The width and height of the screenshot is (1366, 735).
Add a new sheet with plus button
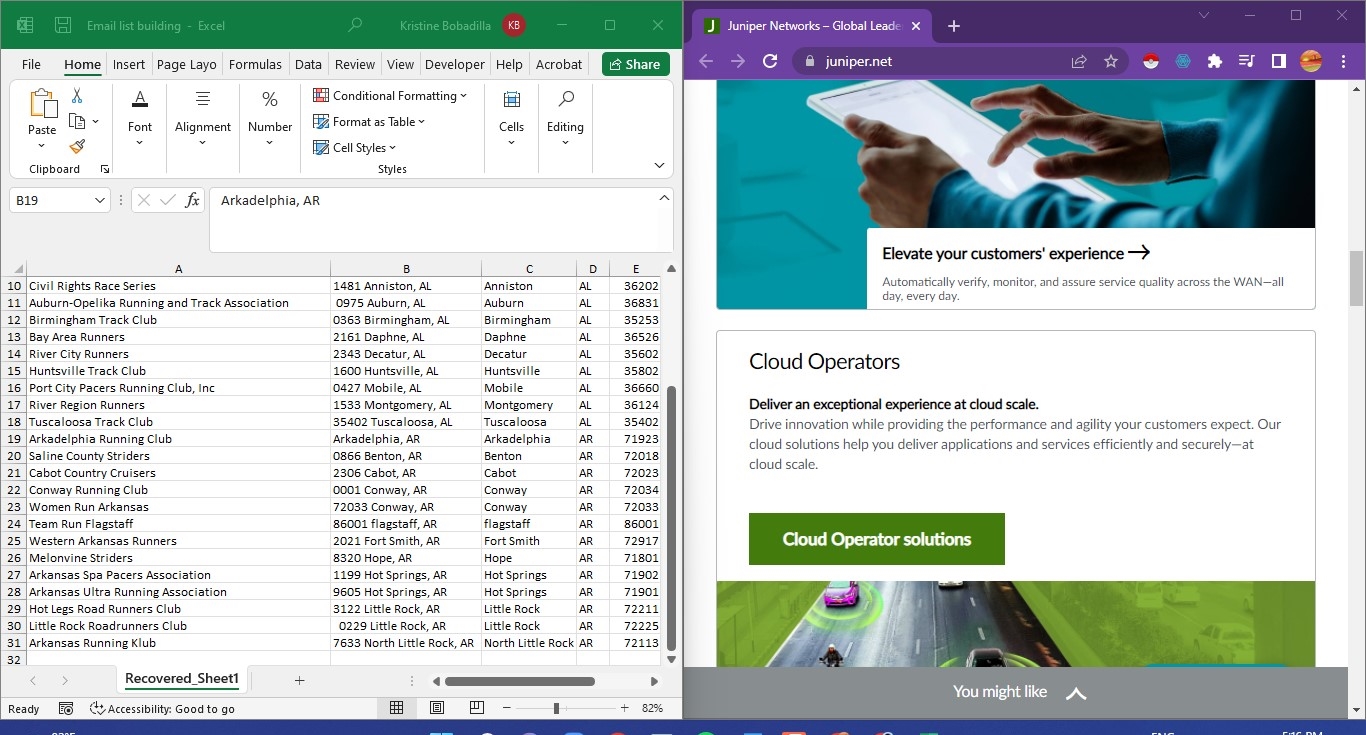point(299,680)
